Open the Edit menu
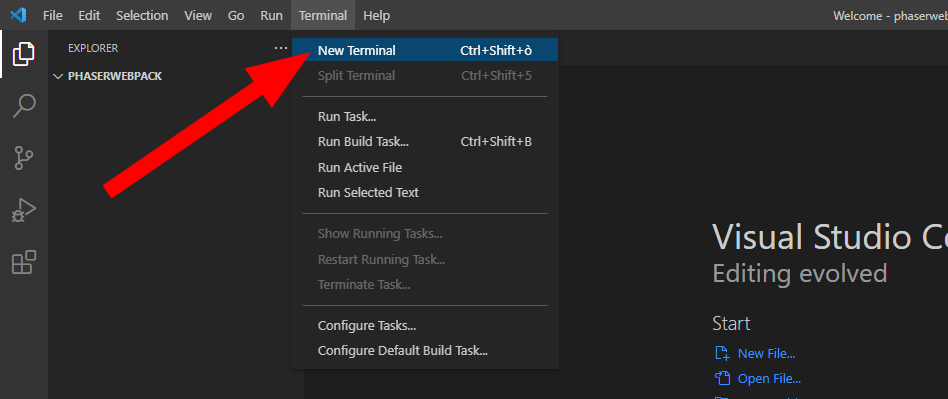The height and width of the screenshot is (399, 948). [x=89, y=16]
